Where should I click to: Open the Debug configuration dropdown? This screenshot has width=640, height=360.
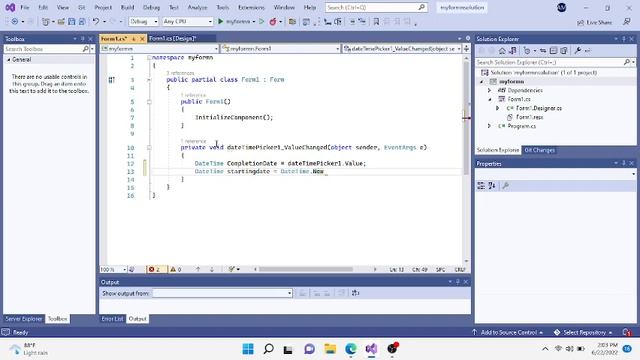click(x=143, y=22)
